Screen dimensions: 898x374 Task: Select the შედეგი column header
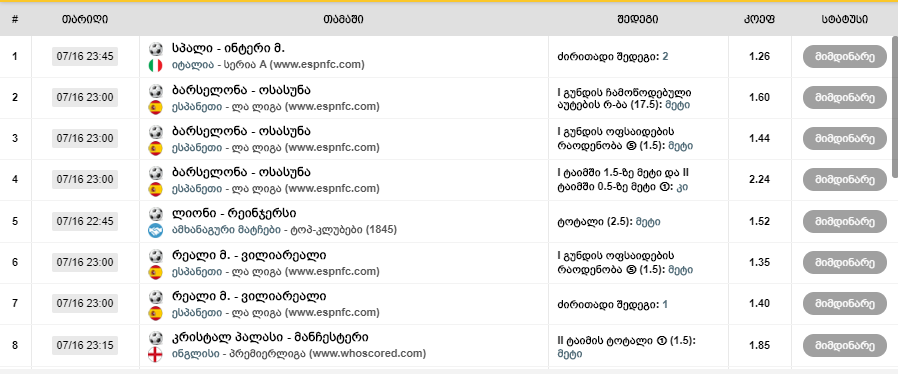pos(637,19)
